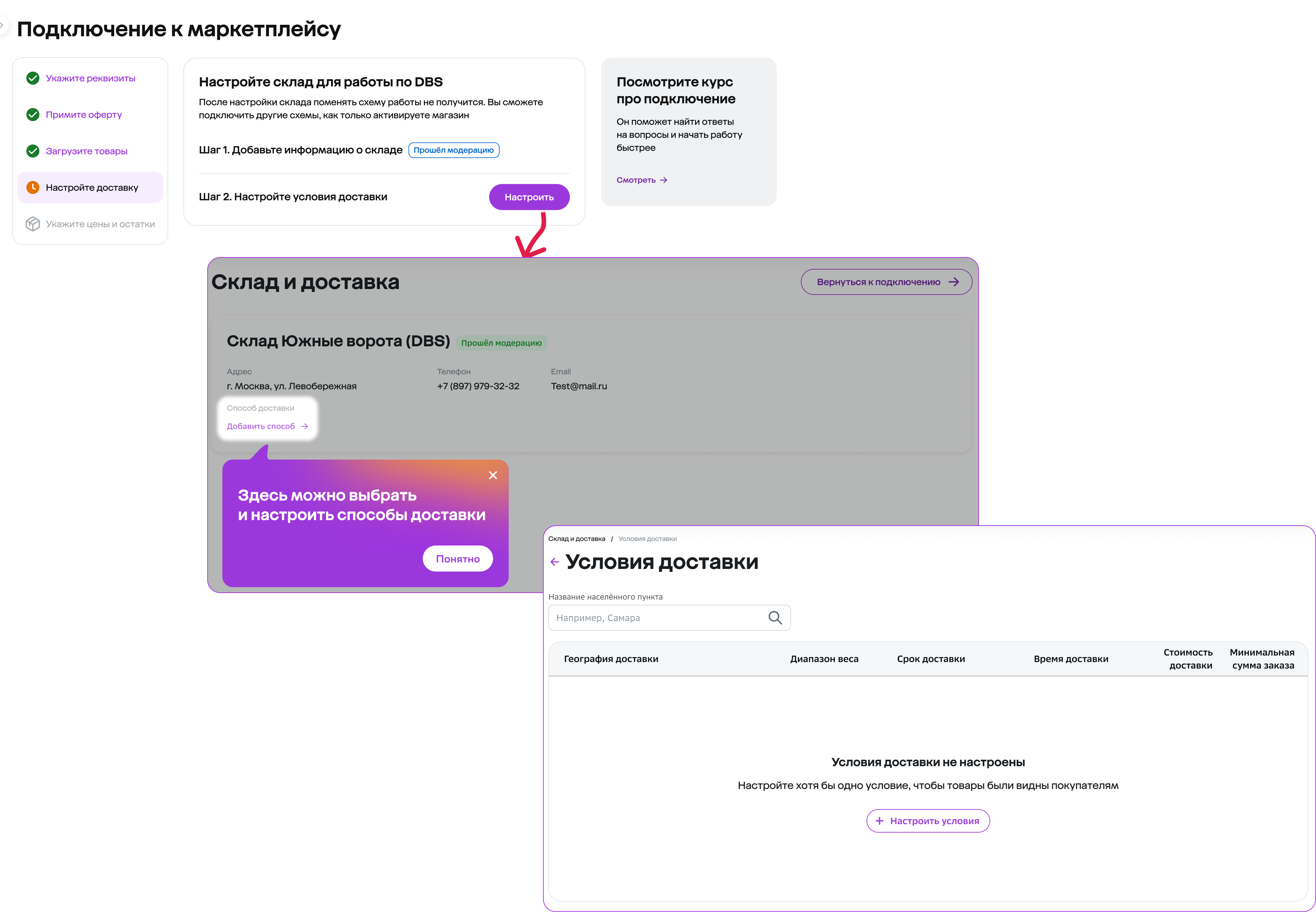Select Укажите цены и остатки step
This screenshot has width=1316, height=912.
[x=100, y=224]
